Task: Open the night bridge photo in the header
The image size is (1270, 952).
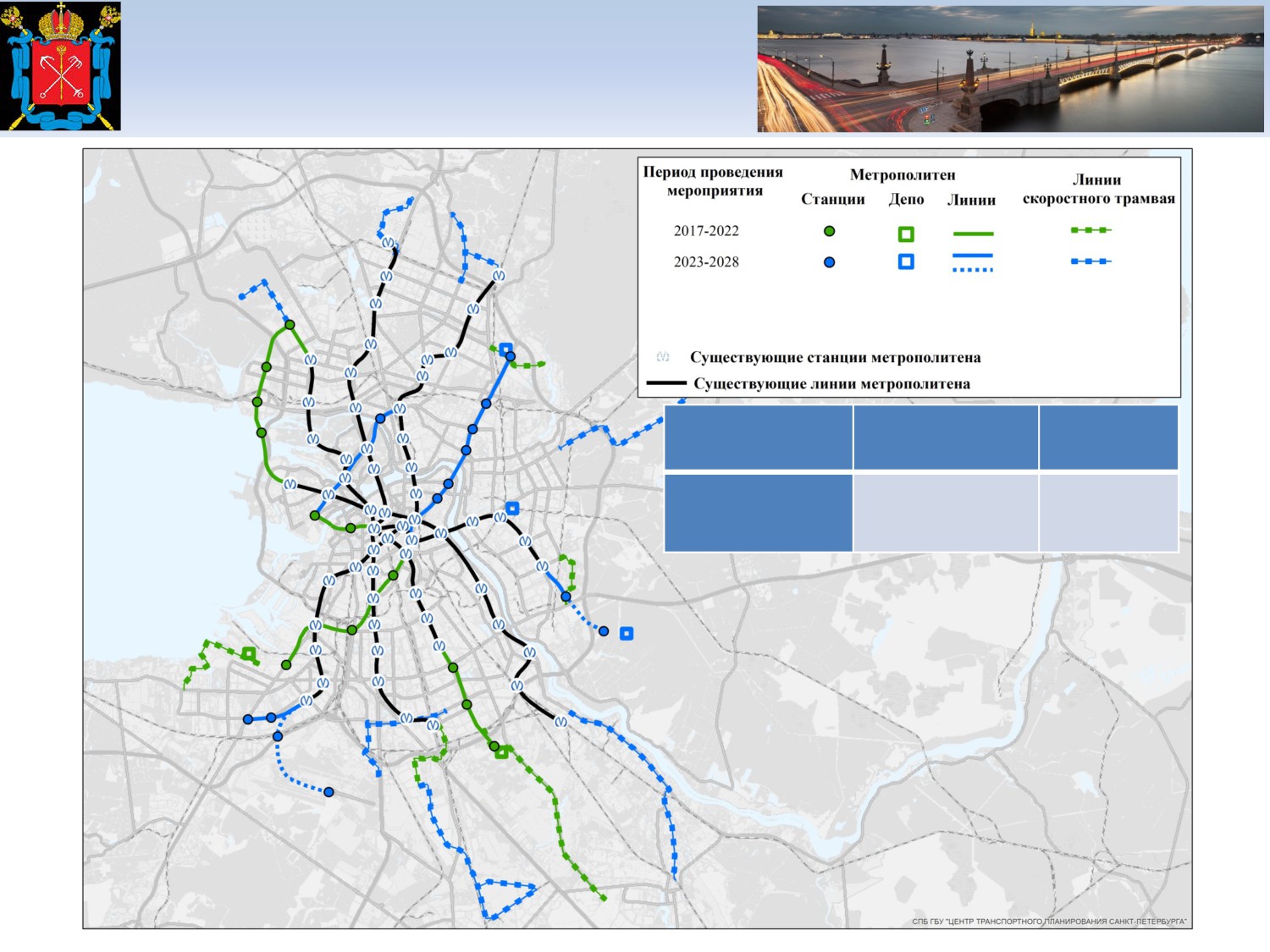Action: coord(1010,69)
